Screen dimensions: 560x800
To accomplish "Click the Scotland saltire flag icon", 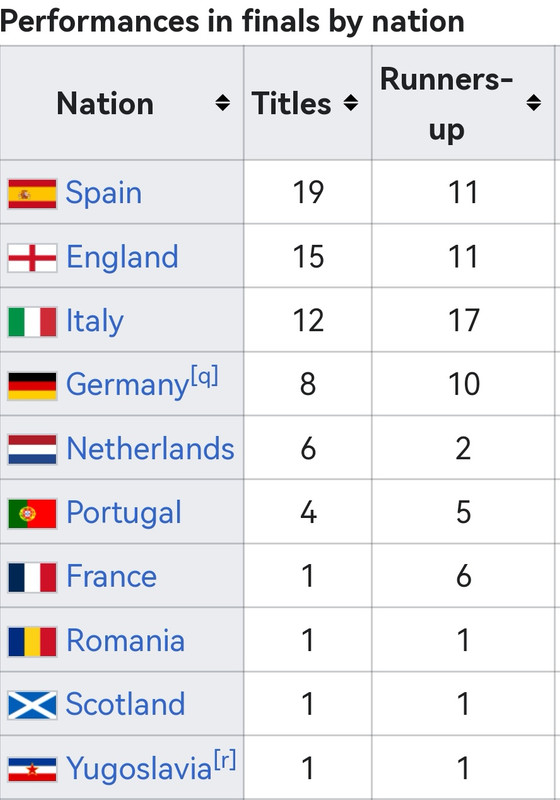I will pos(32,705).
